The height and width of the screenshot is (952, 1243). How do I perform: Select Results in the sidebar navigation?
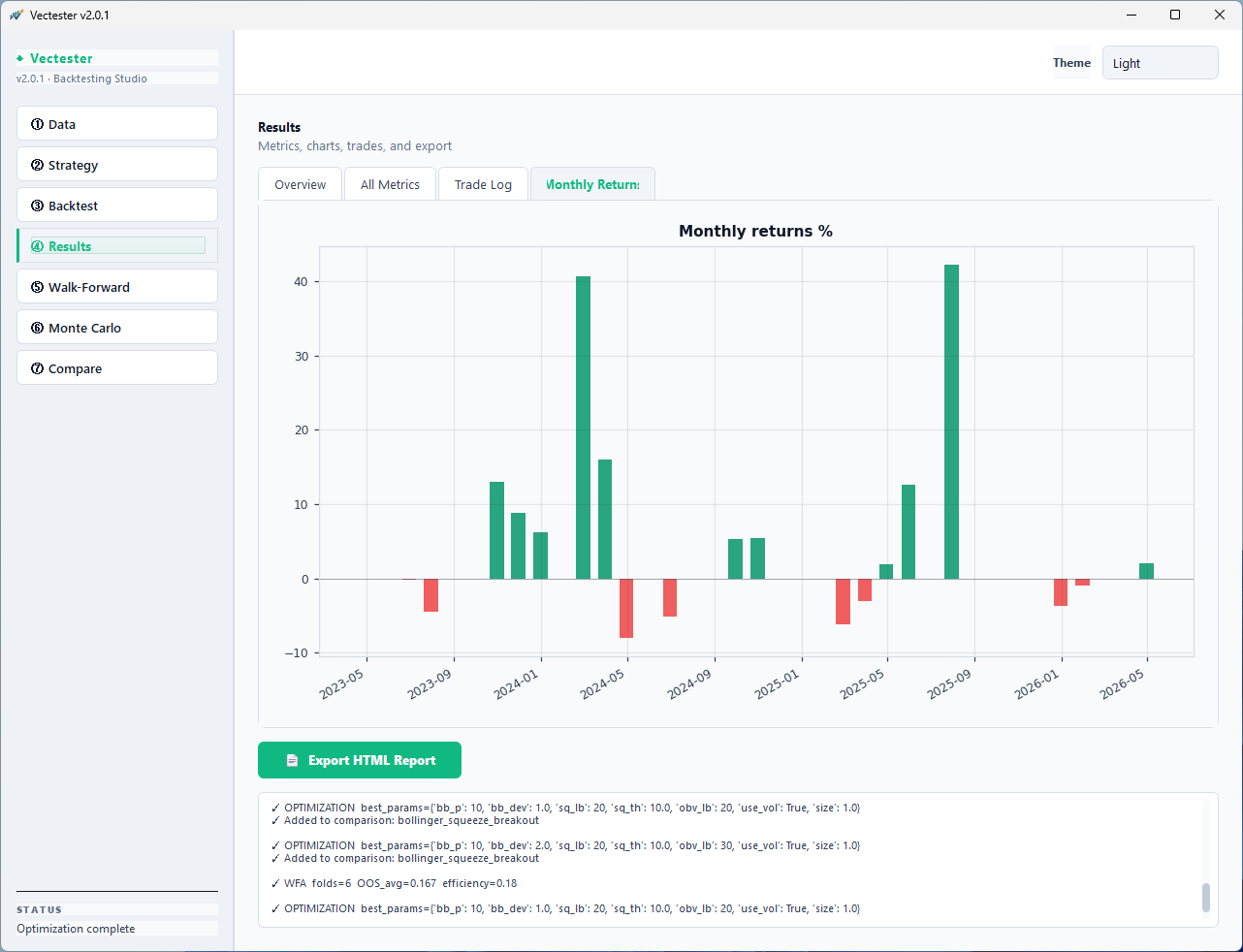(116, 245)
